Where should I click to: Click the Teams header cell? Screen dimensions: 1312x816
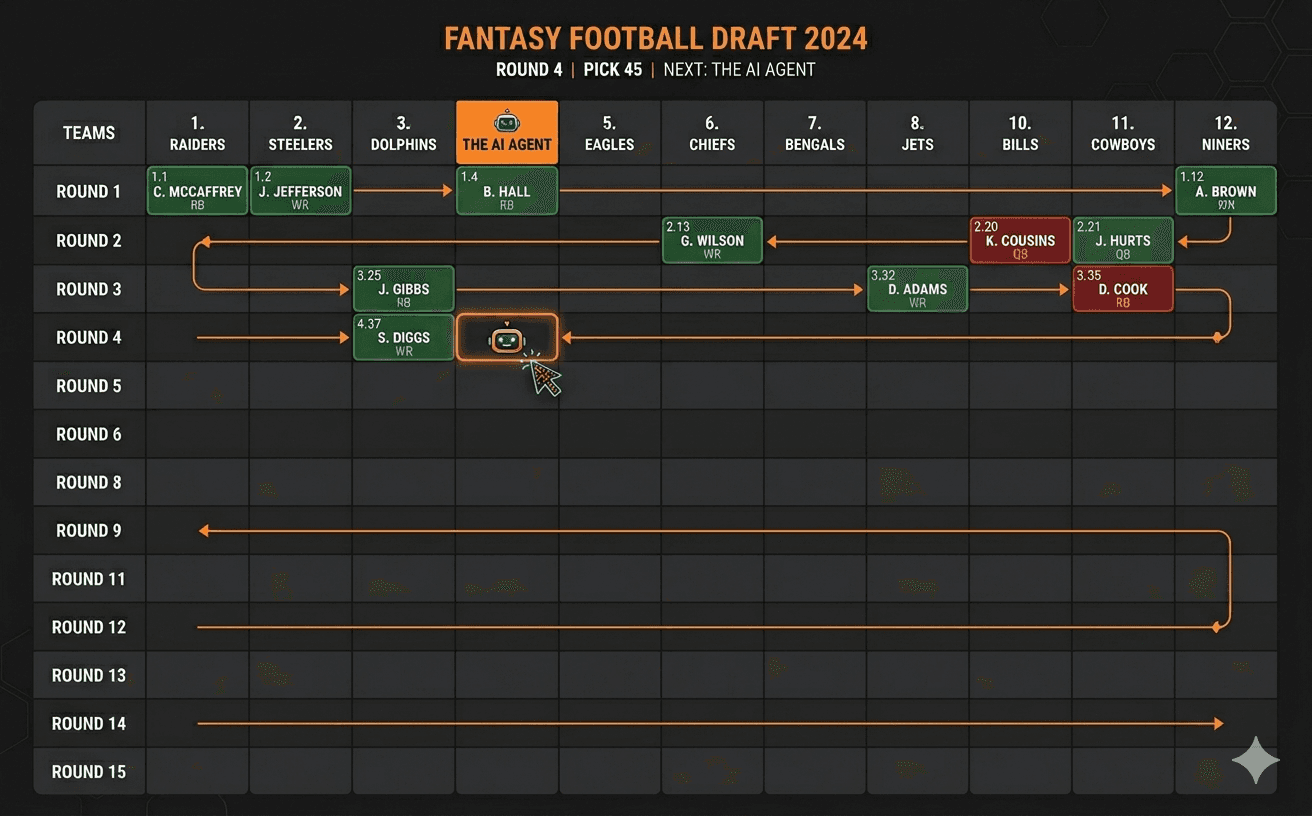(88, 131)
